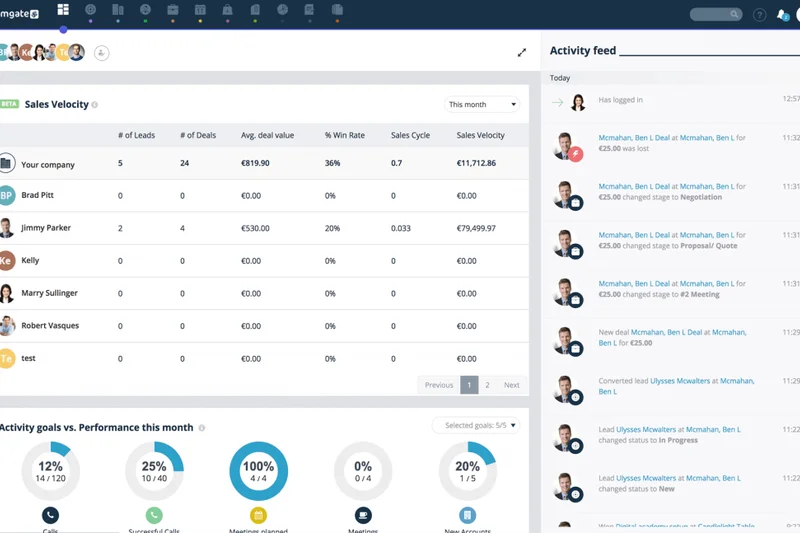Click inside the top search field
The width and height of the screenshot is (800, 533).
(713, 15)
